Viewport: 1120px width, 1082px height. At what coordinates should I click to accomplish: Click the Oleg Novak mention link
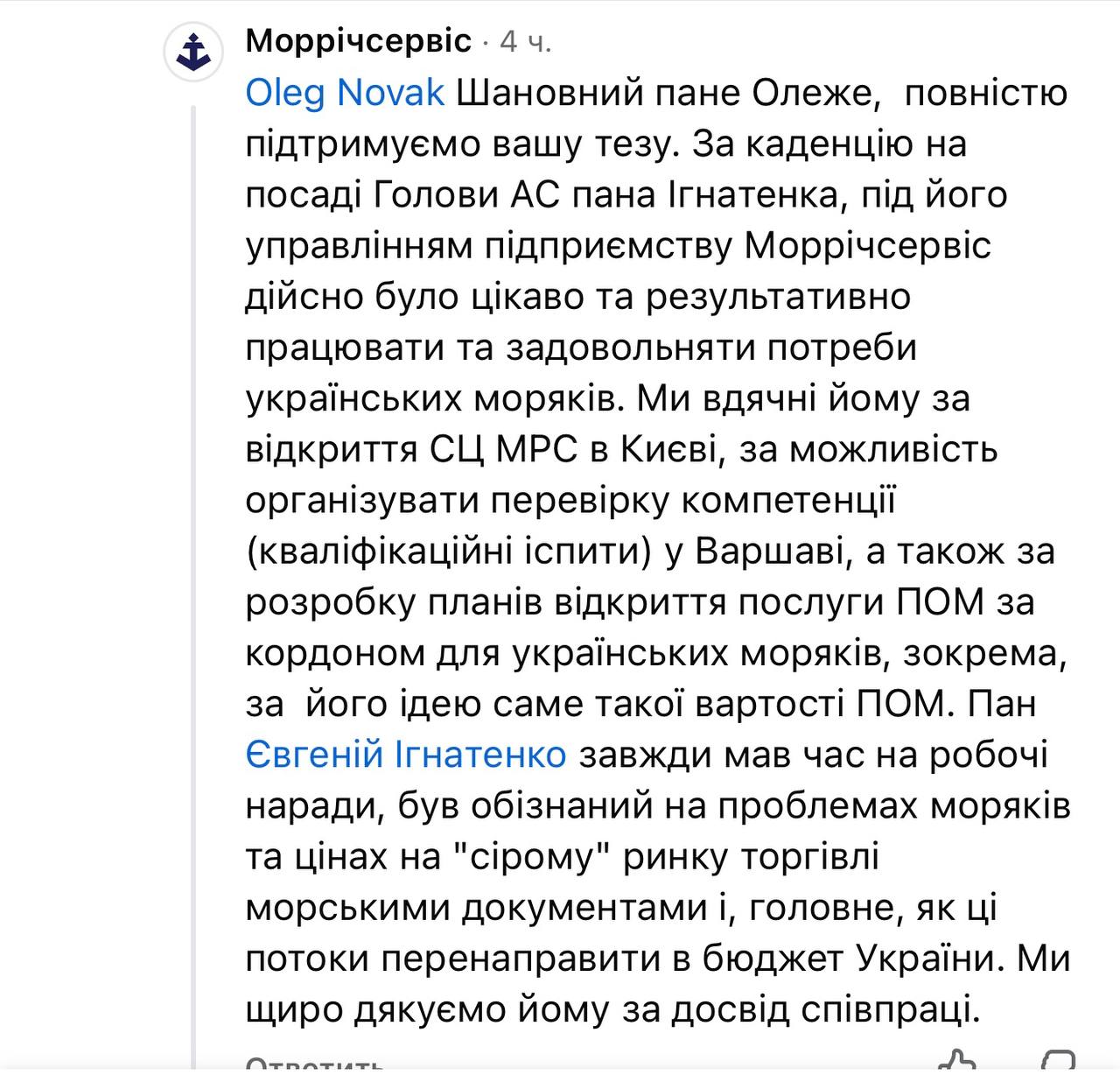coord(345,93)
